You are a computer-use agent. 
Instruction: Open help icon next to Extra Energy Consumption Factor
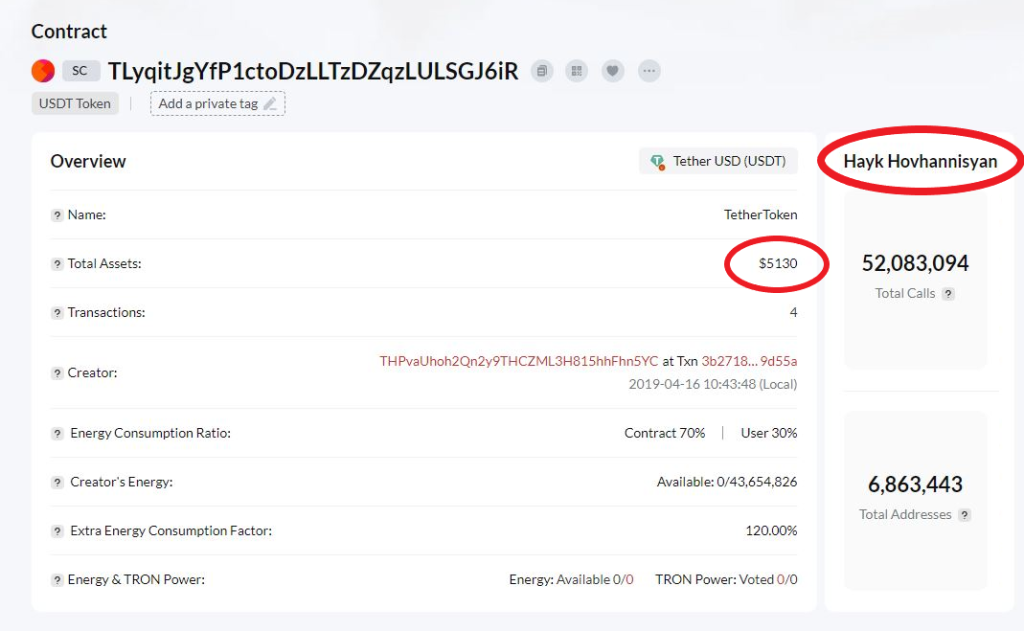(57, 531)
